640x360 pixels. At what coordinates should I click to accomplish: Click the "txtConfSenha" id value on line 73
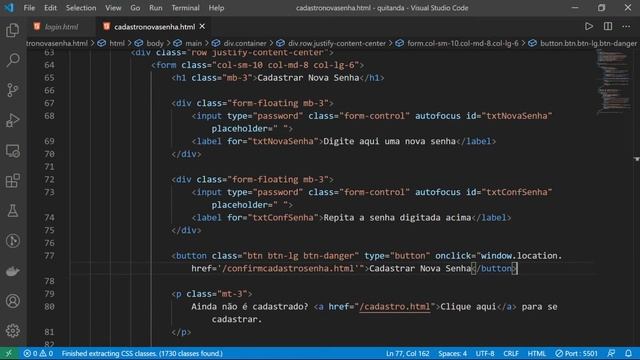click(x=517, y=192)
